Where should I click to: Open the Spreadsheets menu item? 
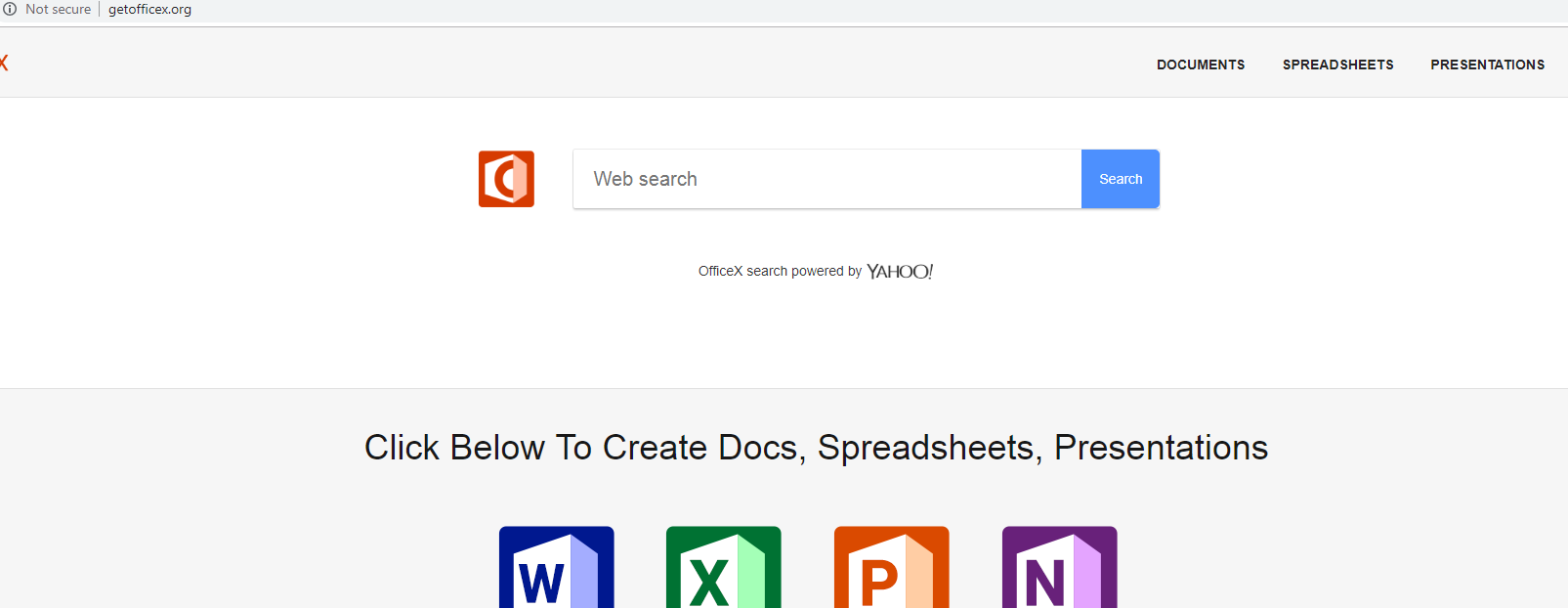click(1337, 65)
